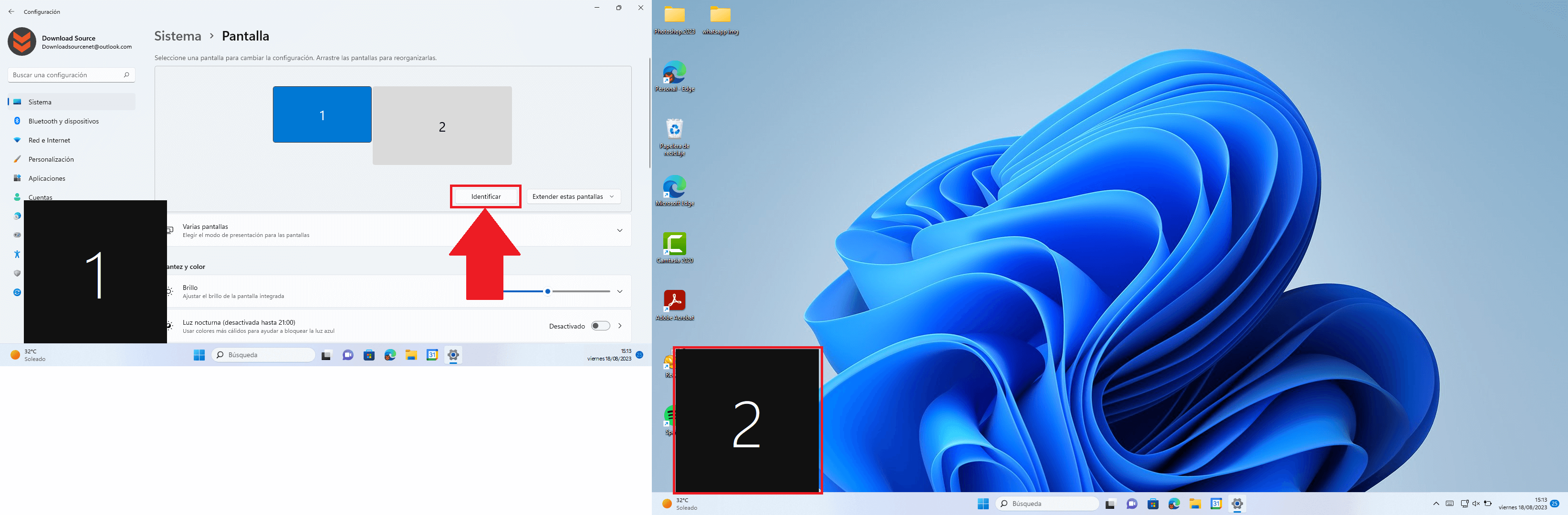
Task: Select the Microsoft Edge desktop shortcut
Action: (674, 191)
